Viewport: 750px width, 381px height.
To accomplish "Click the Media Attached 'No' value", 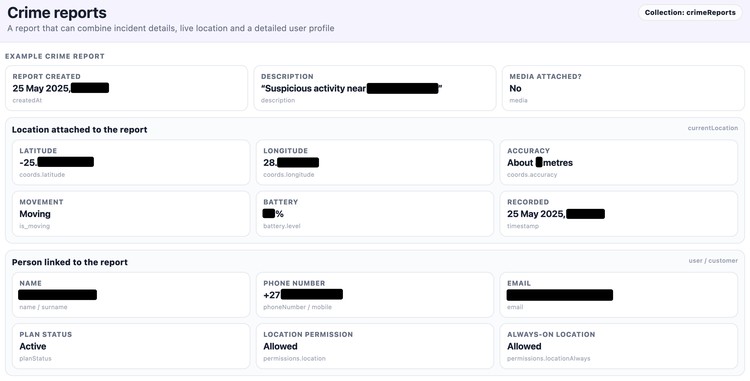I will [515, 88].
